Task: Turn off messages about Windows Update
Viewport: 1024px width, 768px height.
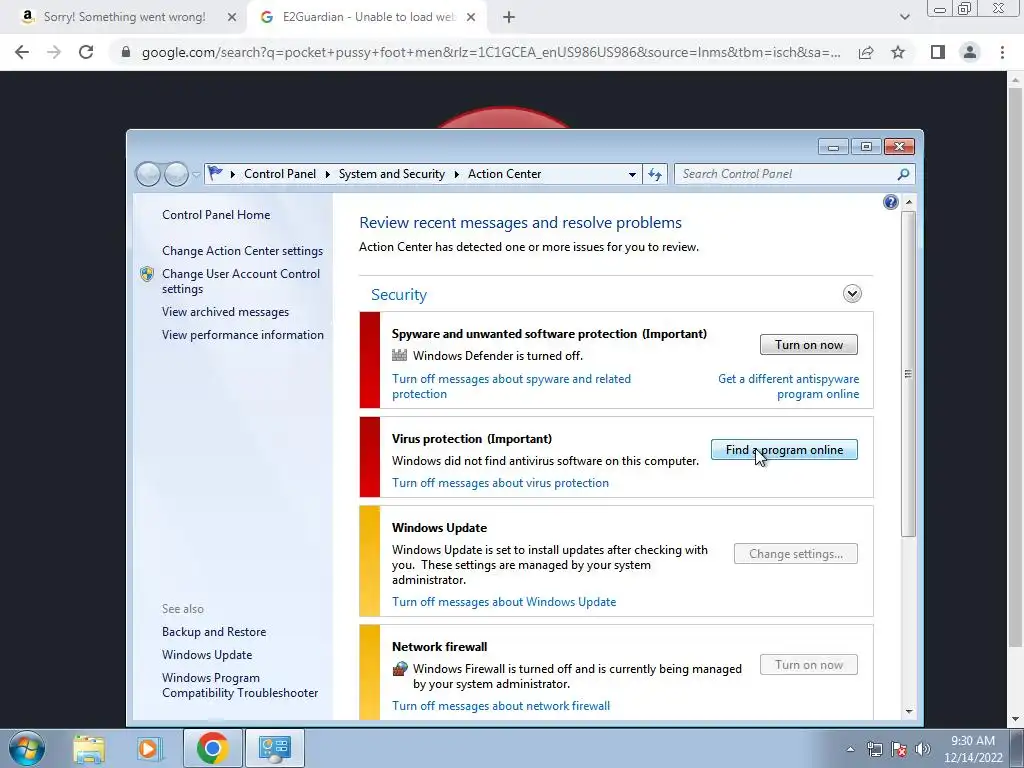Action: (x=504, y=602)
